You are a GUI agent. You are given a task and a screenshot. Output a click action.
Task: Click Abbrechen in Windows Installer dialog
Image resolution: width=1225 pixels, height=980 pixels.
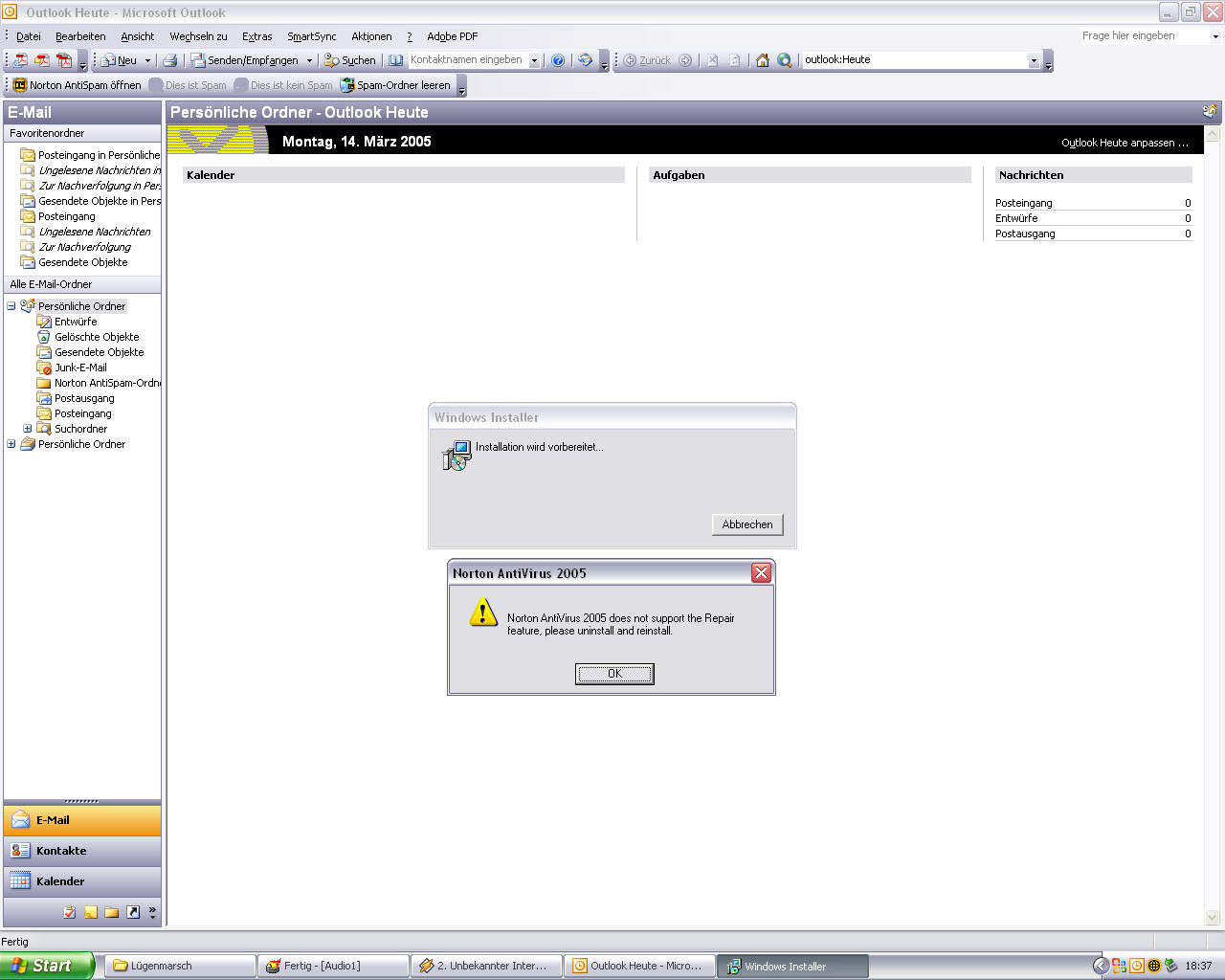(x=747, y=524)
